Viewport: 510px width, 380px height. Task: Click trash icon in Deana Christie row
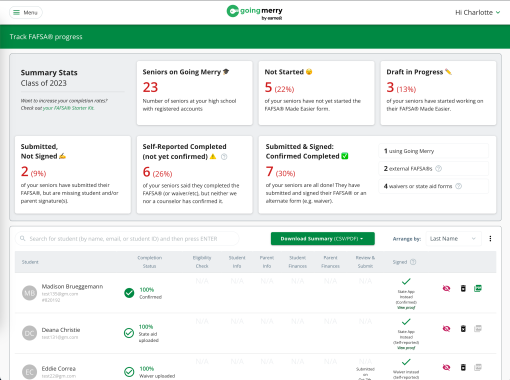463,329
